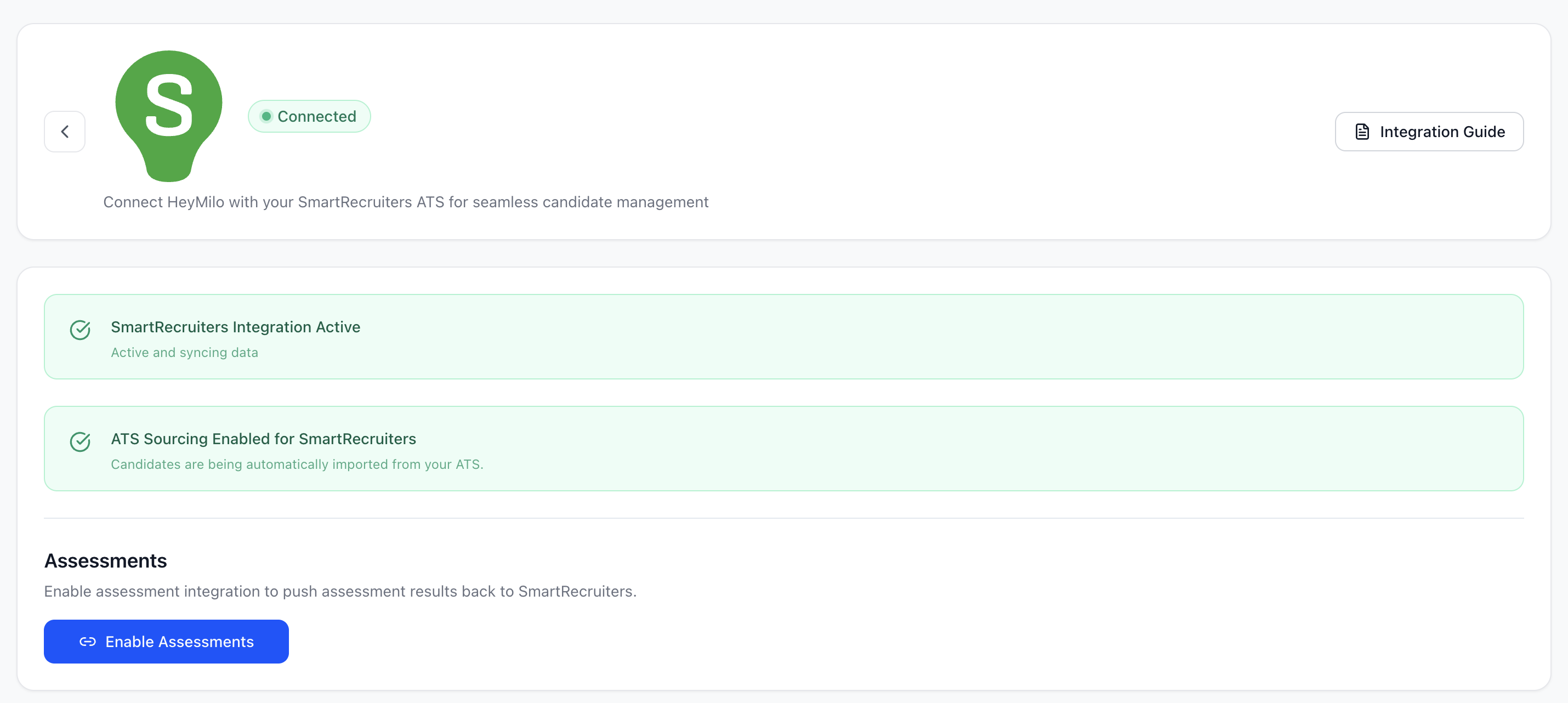
Task: Click the checkmark icon beside SmartRecruiters Integration Active
Action: click(81, 330)
